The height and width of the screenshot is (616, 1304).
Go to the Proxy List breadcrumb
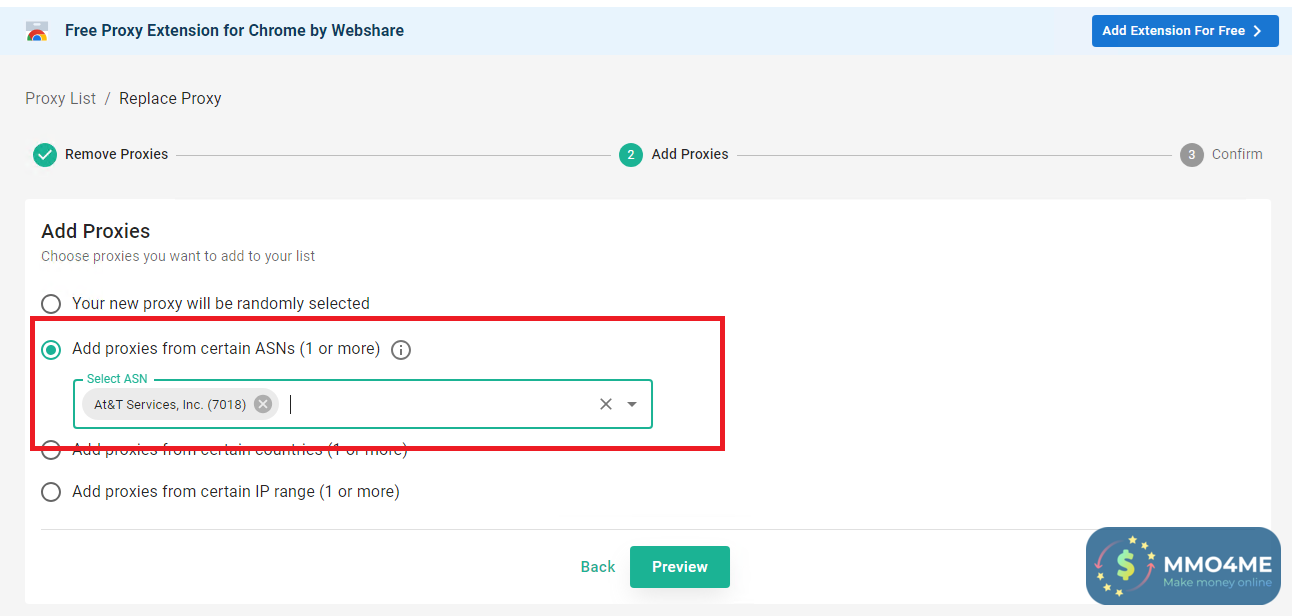pyautogui.click(x=60, y=98)
